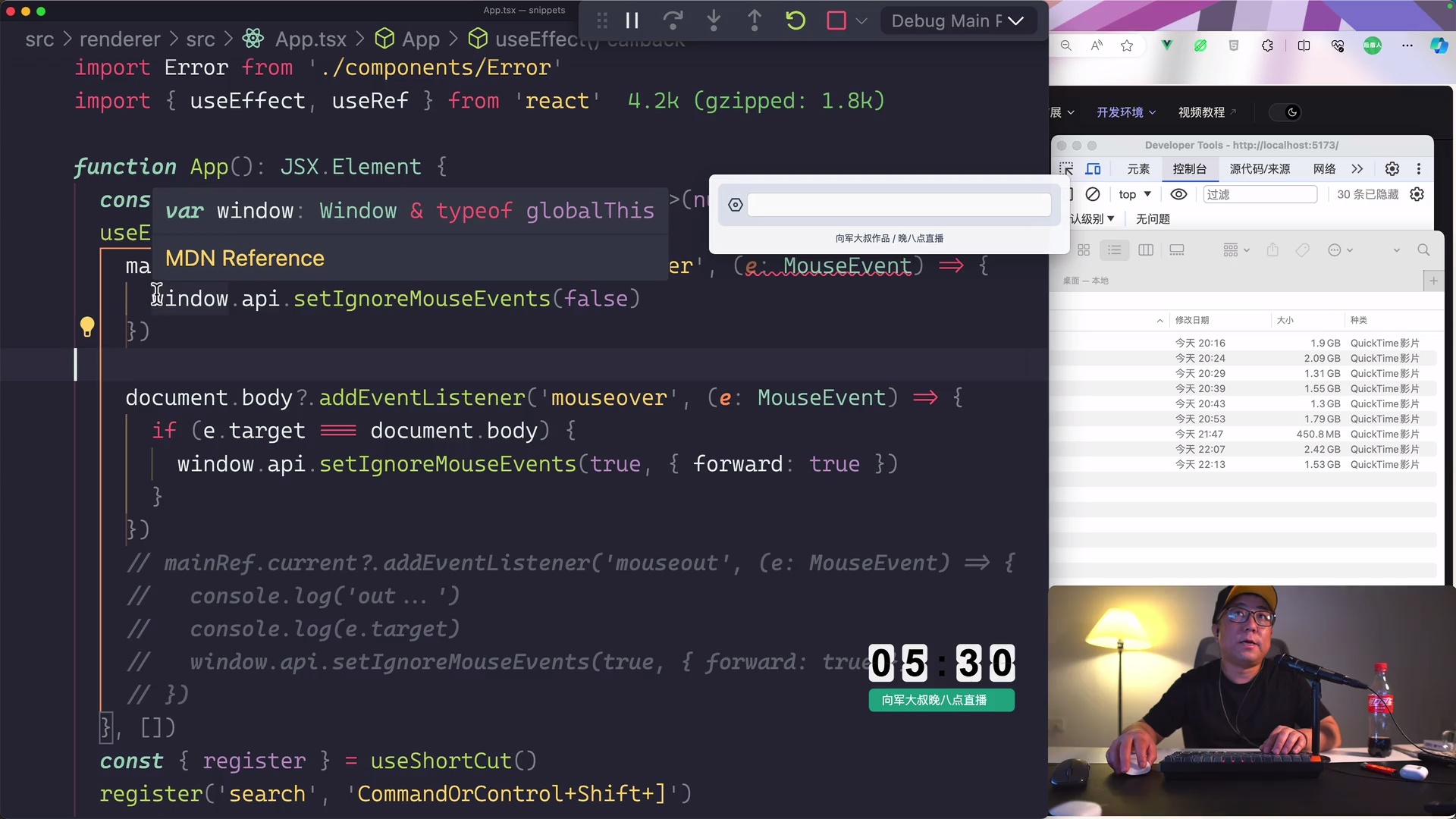Screen dimensions: 1456x819
Task: Switch to the 网络 tab in DevTools
Action: [1323, 168]
